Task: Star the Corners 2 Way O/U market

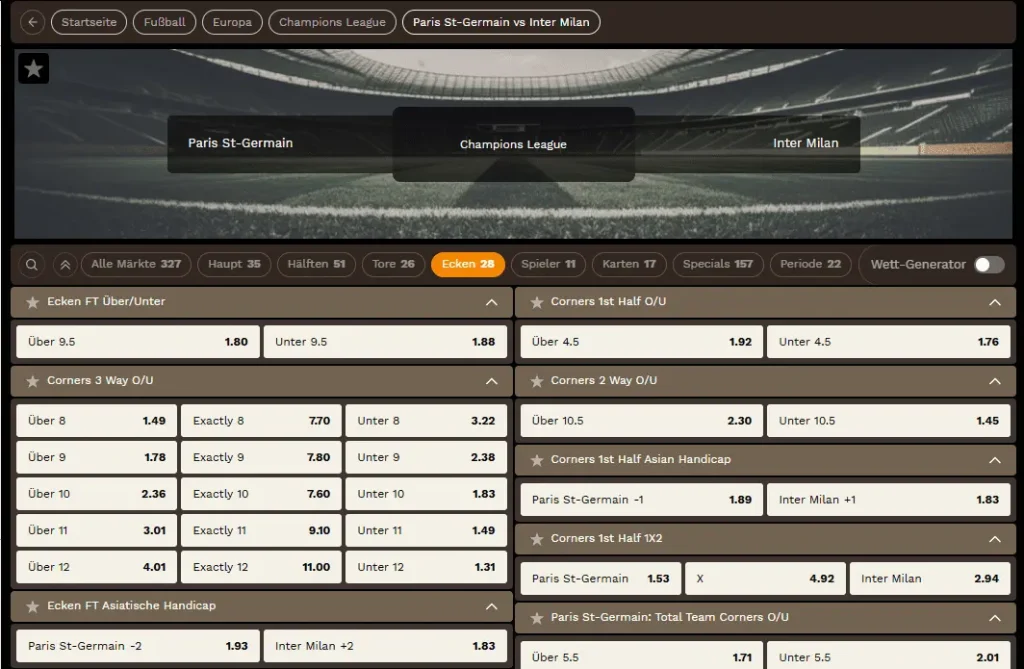Action: coord(537,381)
